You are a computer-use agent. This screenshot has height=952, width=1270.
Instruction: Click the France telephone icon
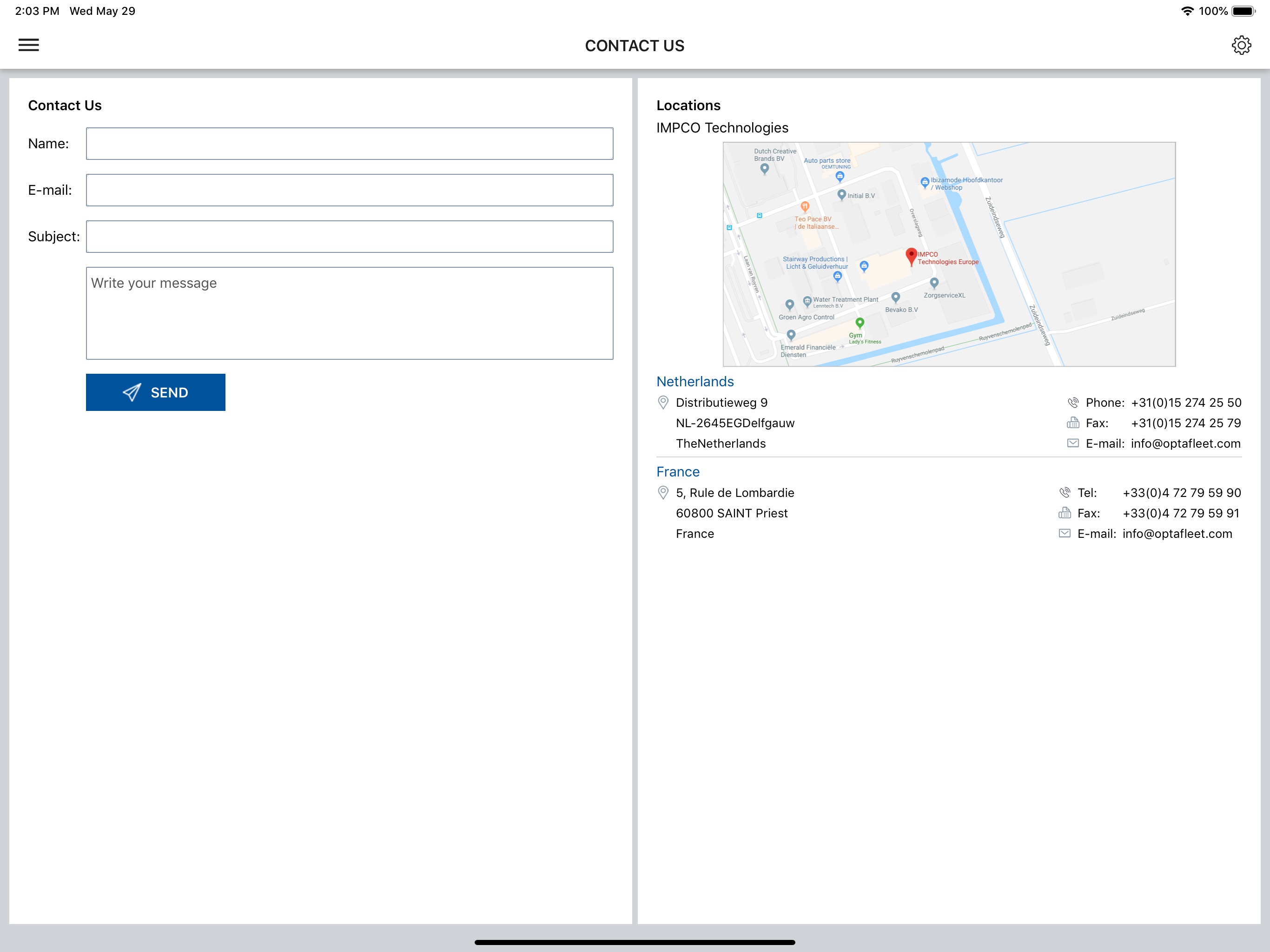click(1065, 493)
